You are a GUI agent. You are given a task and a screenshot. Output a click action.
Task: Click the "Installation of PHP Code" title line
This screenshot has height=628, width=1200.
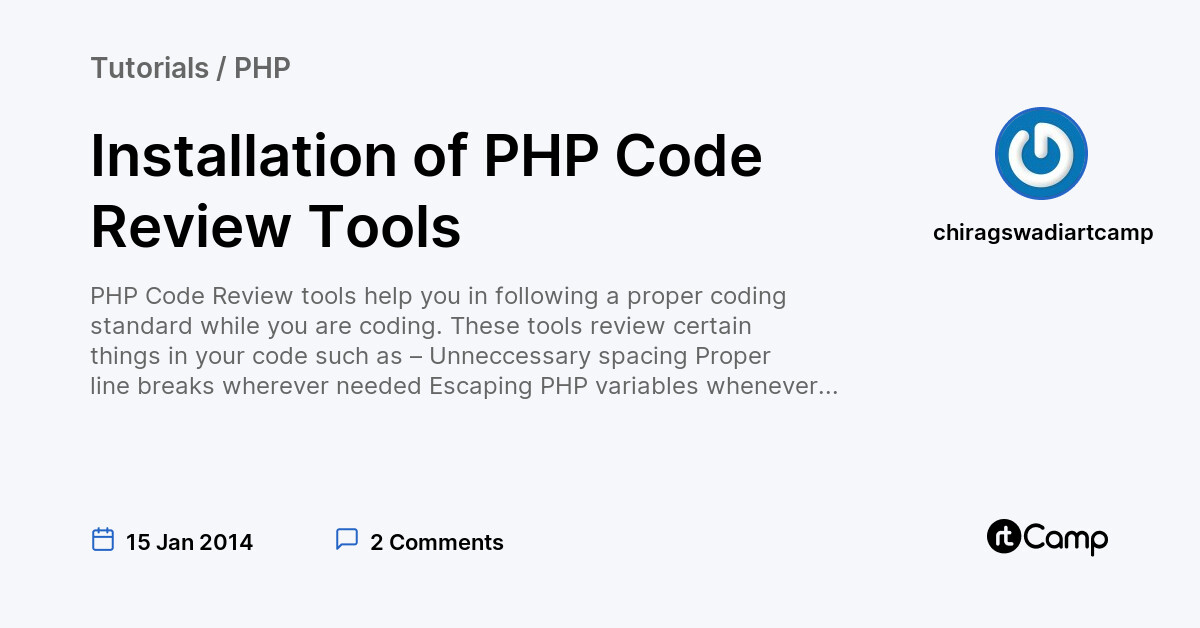(426, 156)
